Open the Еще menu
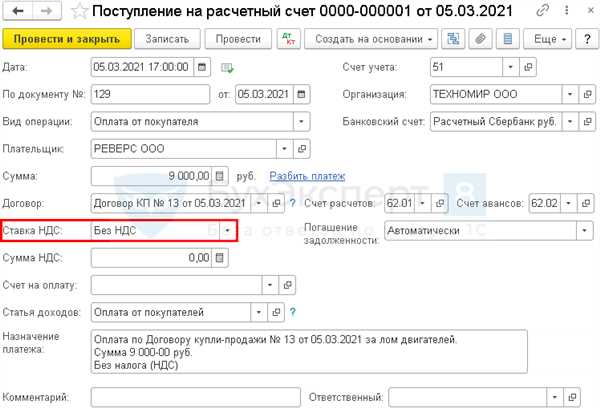This screenshot has height=412, width=600. pyautogui.click(x=547, y=39)
